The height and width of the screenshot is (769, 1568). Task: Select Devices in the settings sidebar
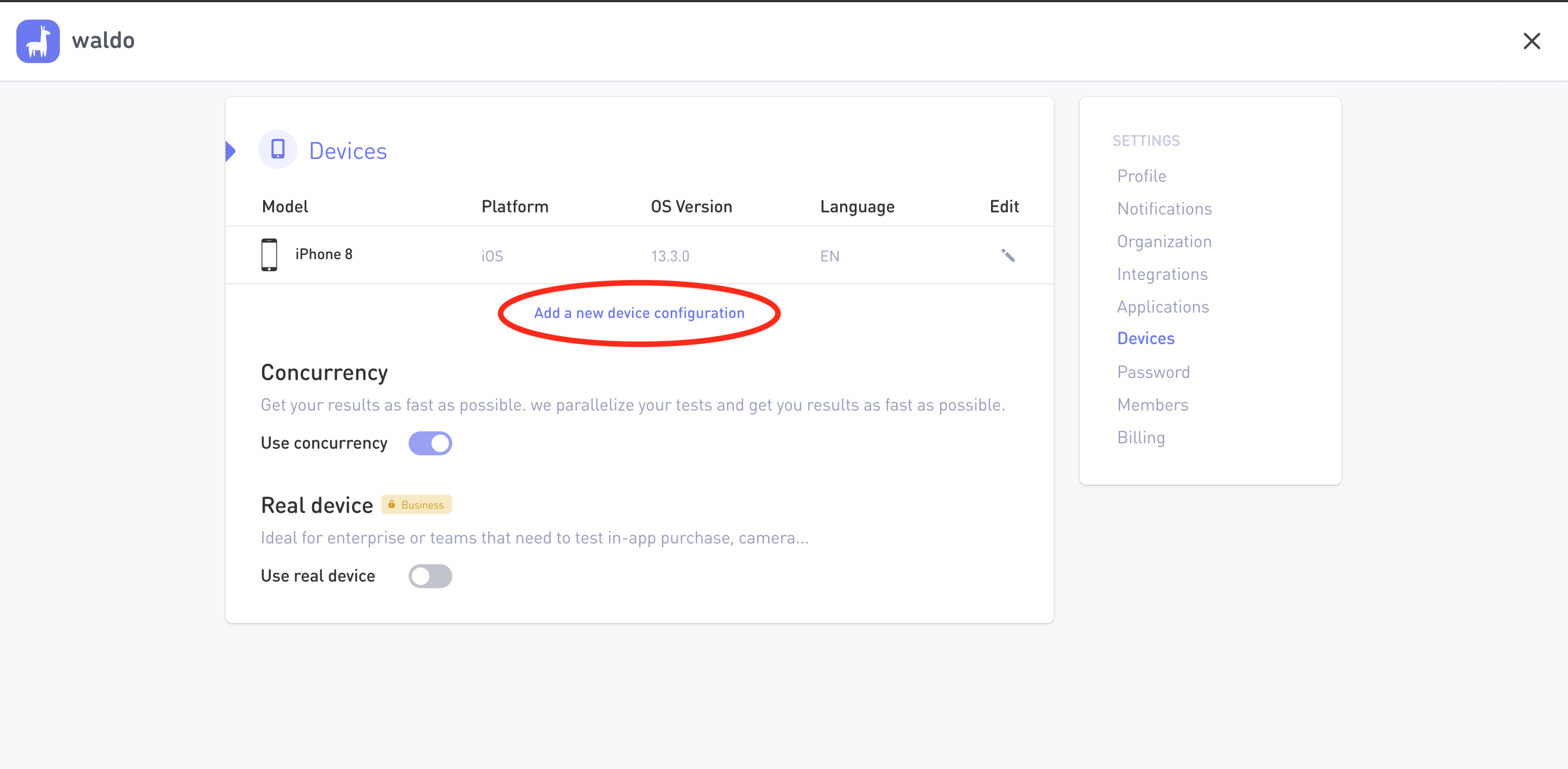coord(1145,338)
